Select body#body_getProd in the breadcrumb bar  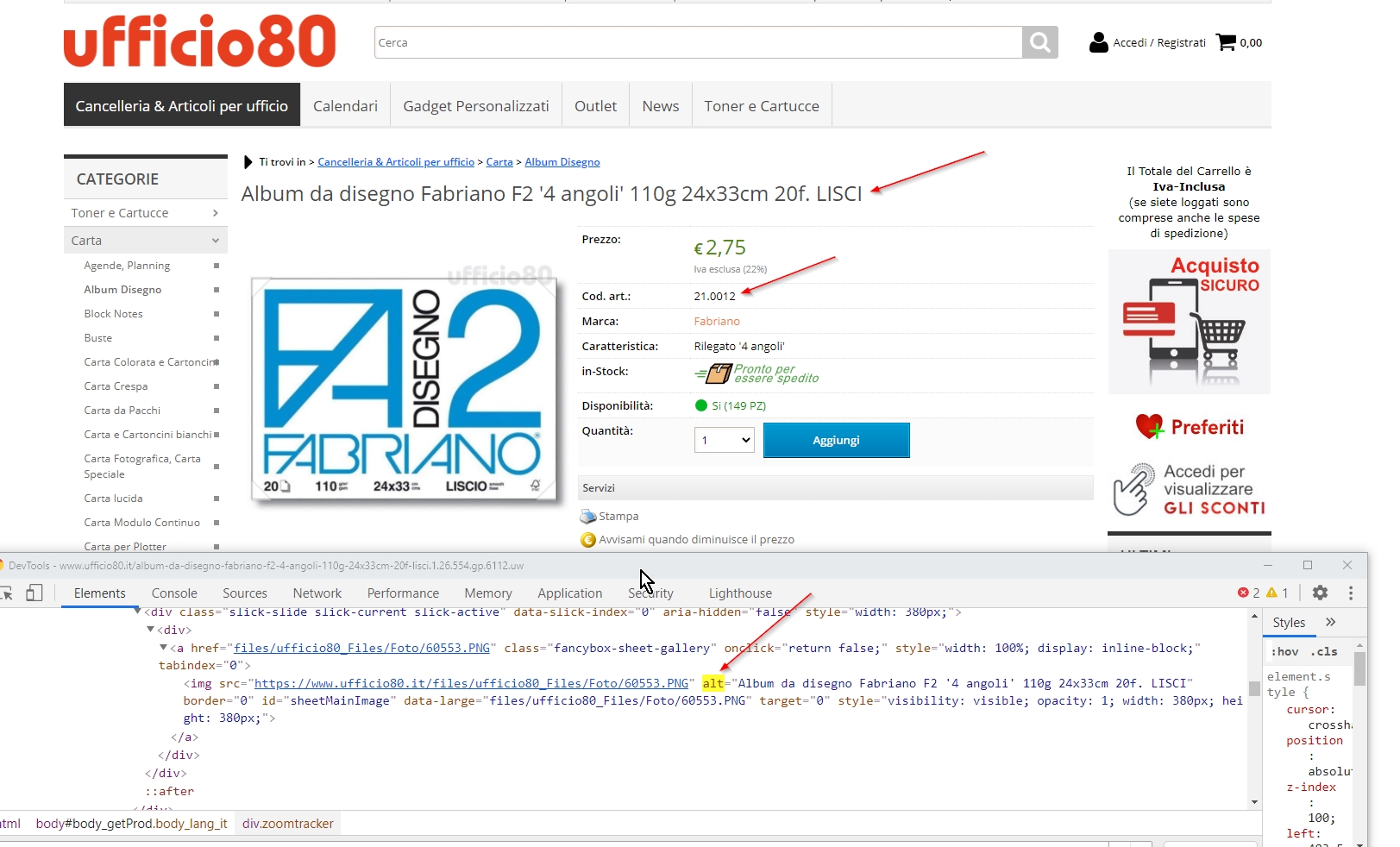[x=131, y=824]
